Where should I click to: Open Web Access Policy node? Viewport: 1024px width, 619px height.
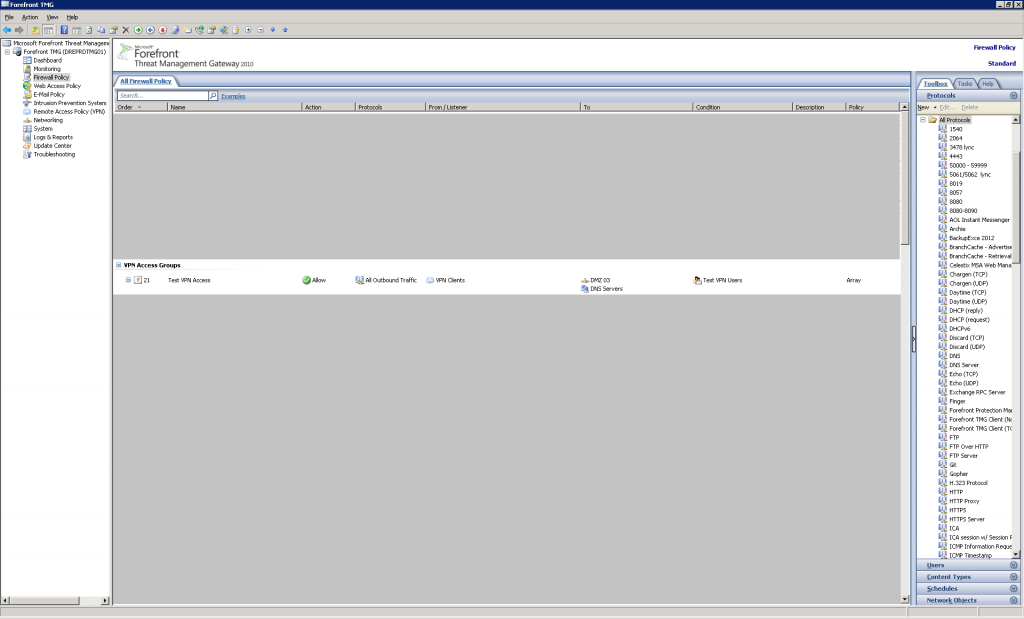pyautogui.click(x=57, y=86)
